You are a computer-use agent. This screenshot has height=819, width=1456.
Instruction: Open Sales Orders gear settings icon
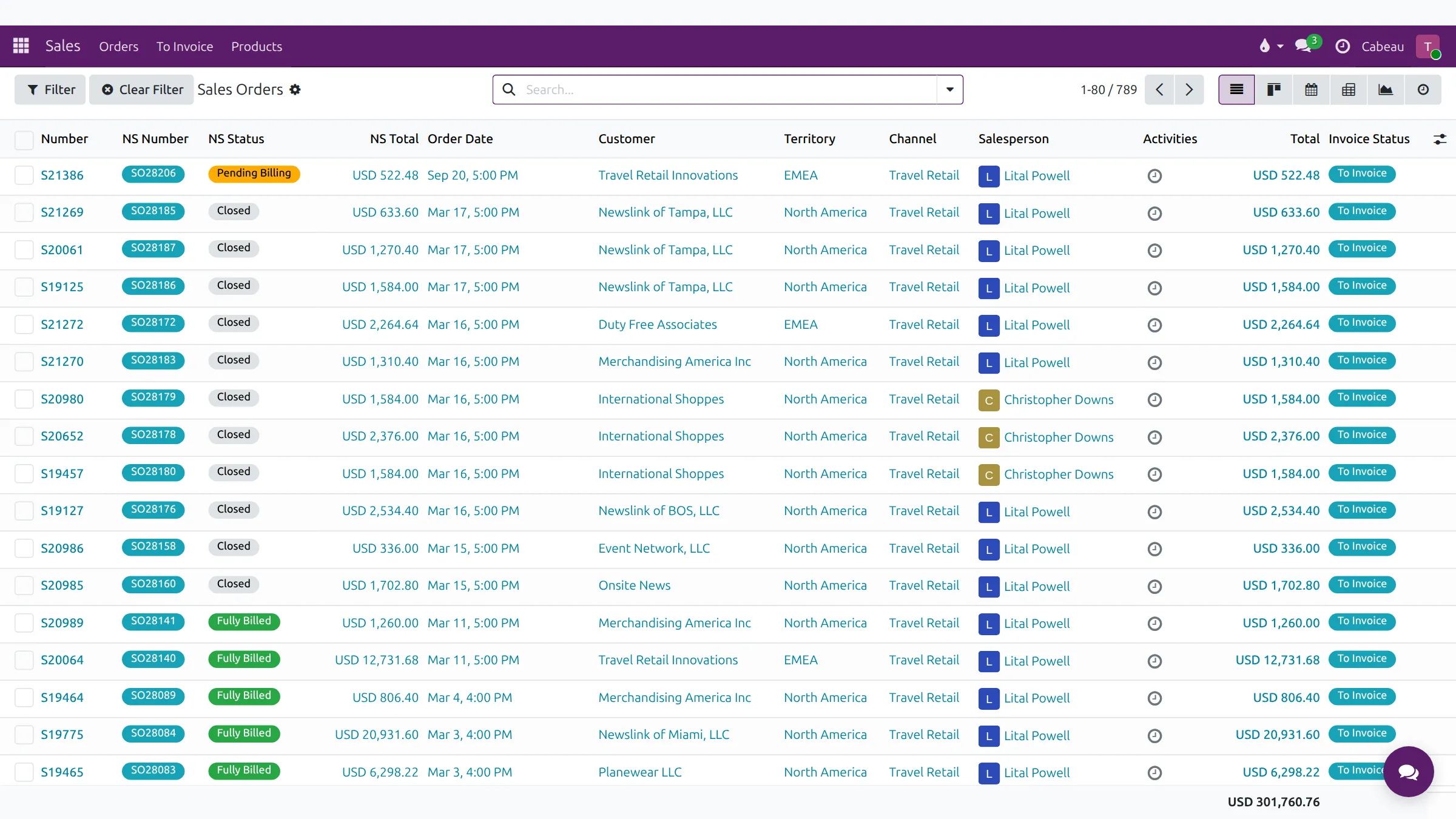coord(295,90)
